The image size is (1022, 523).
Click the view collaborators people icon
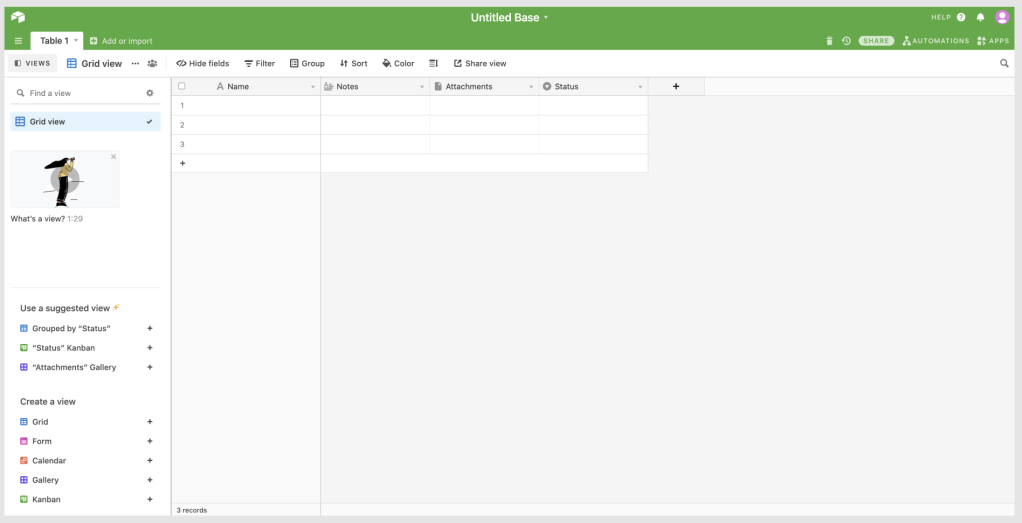click(152, 63)
